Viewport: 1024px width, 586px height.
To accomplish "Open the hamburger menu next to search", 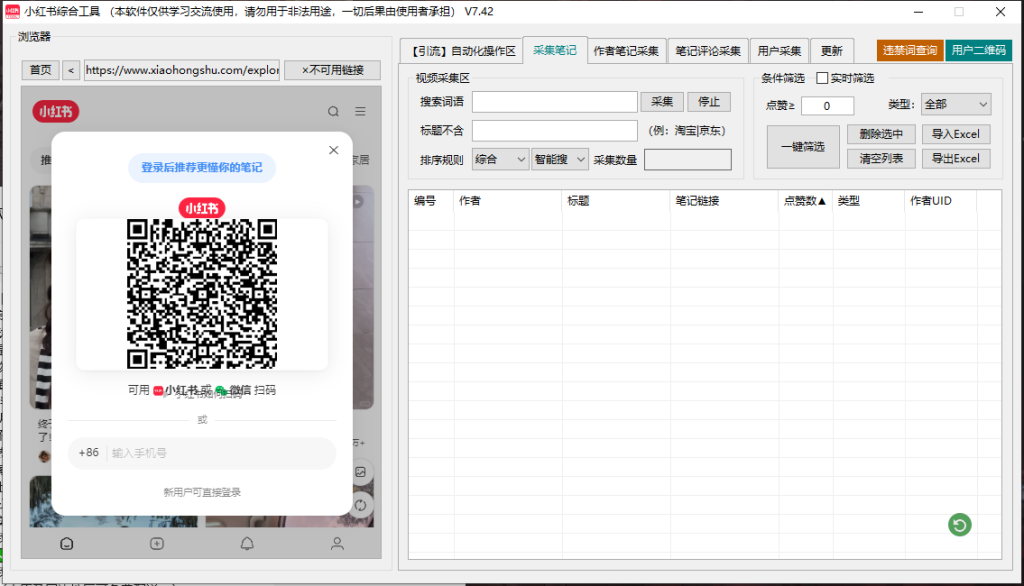I will coord(361,112).
